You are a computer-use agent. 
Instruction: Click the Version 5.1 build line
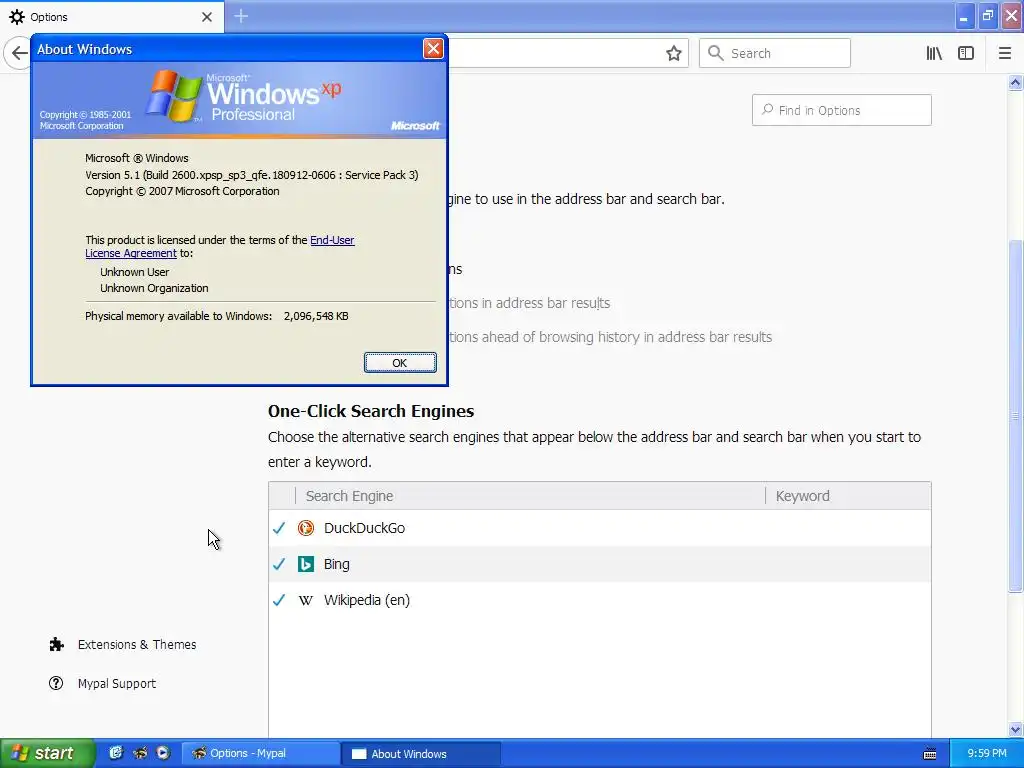(x=251, y=175)
